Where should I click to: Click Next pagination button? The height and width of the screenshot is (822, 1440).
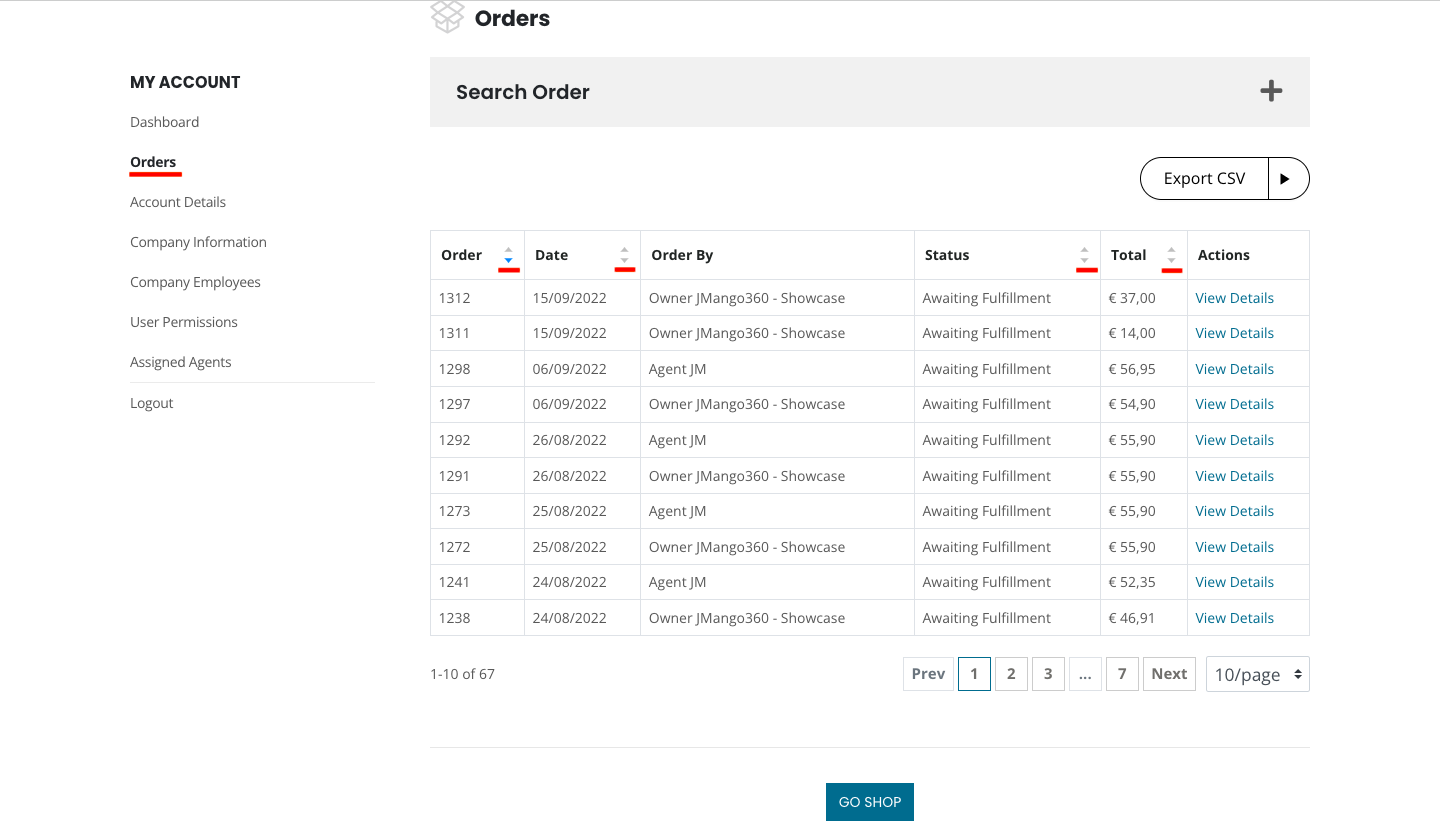[x=1169, y=674]
